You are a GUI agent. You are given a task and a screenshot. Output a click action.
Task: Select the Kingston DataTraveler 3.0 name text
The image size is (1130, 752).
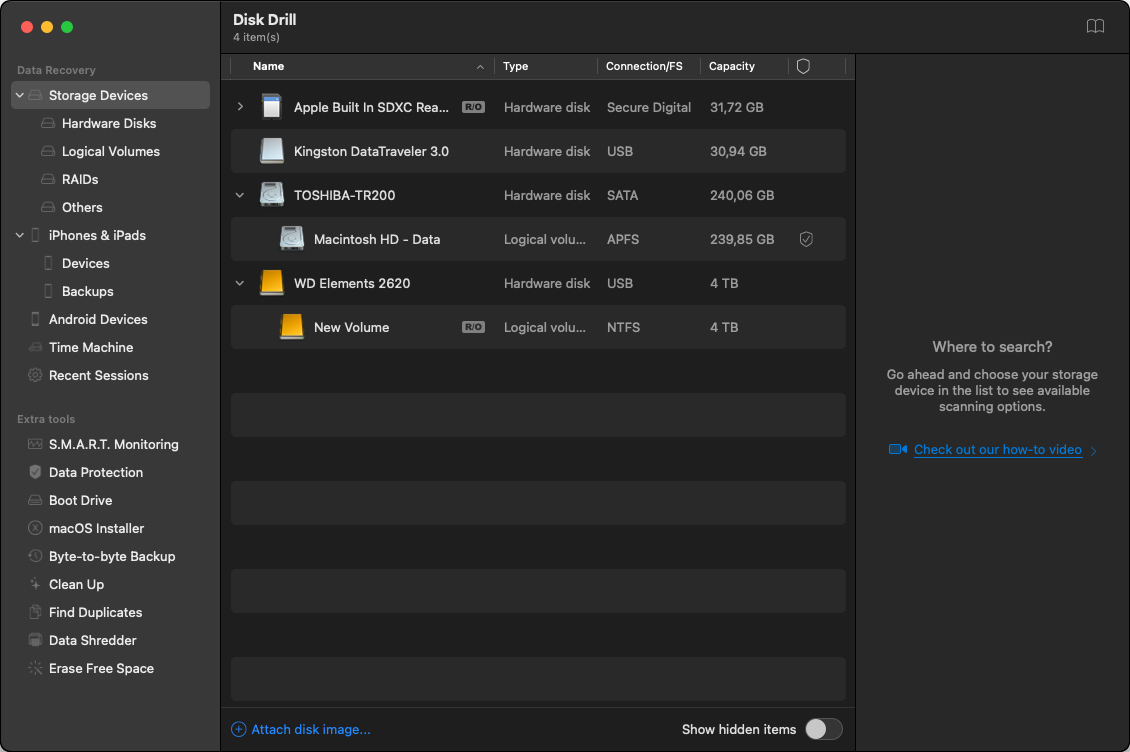[371, 151]
